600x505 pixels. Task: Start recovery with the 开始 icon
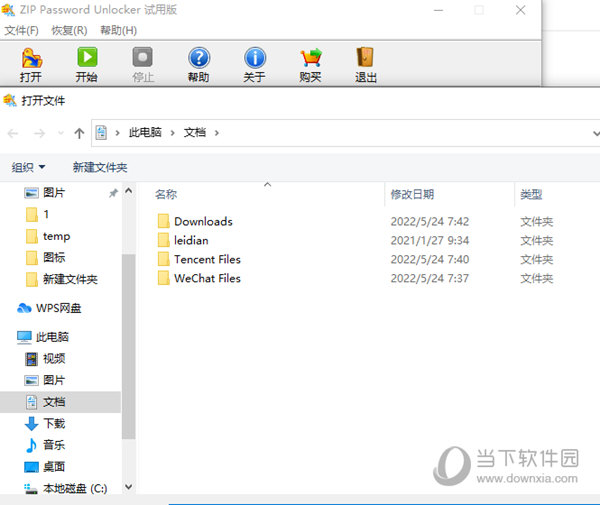tap(87, 65)
